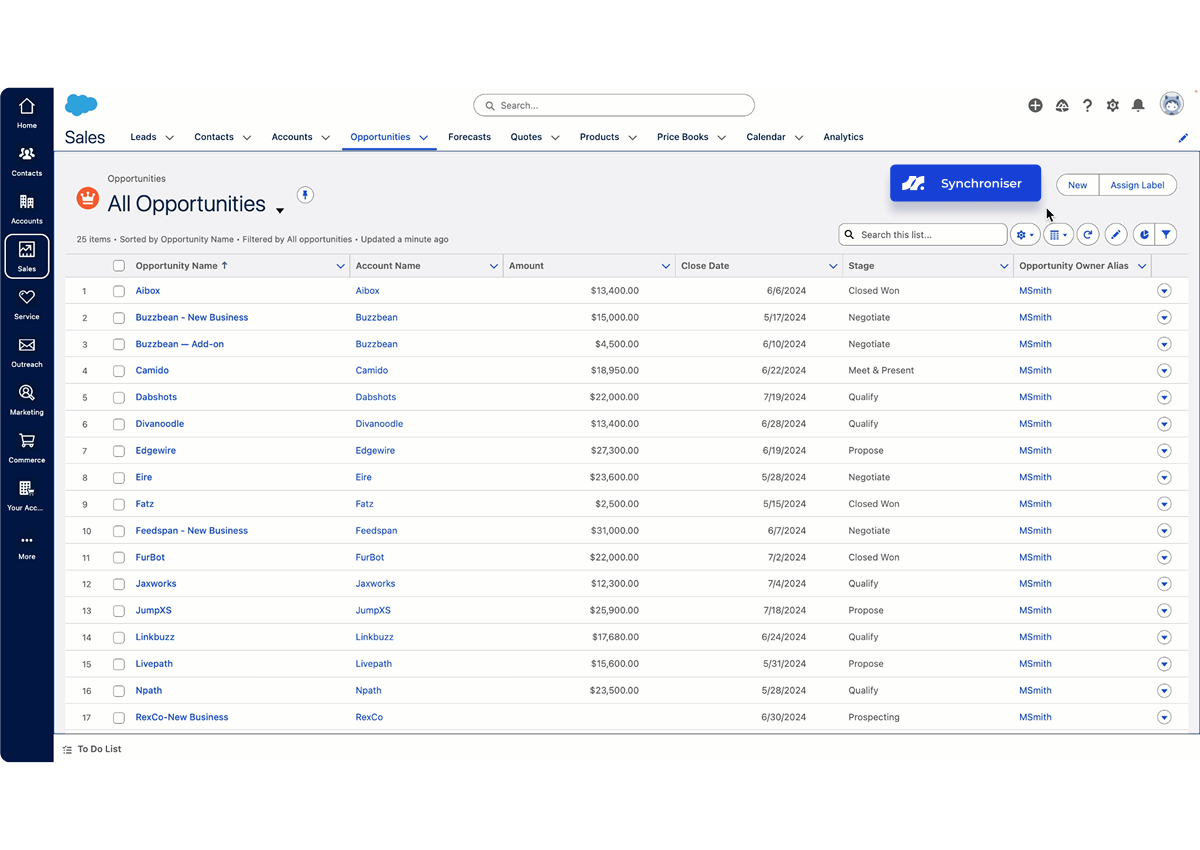Open the Analytics tab
The height and width of the screenshot is (850, 1200).
coord(843,137)
